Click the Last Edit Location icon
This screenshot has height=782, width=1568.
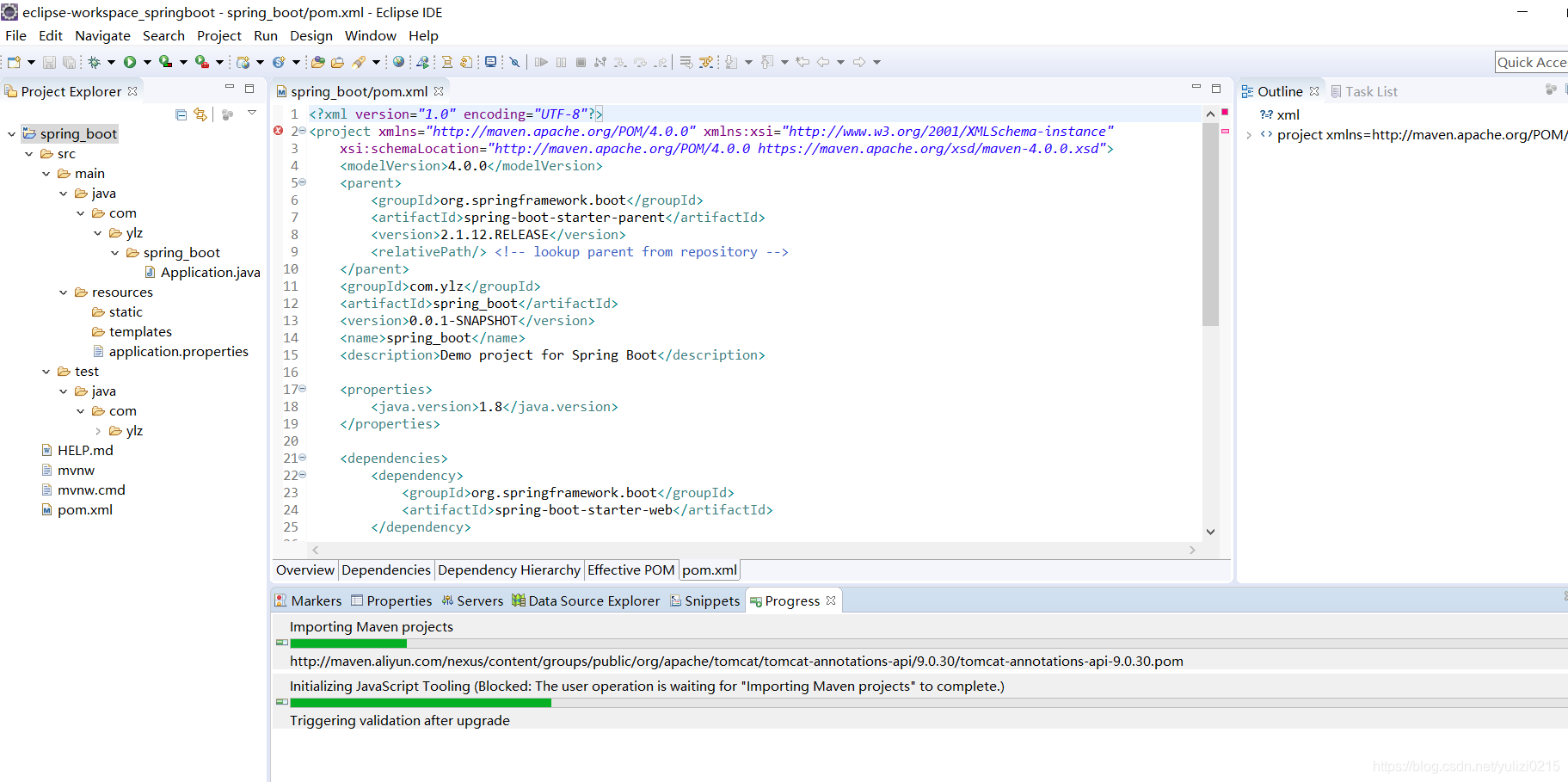(x=802, y=62)
